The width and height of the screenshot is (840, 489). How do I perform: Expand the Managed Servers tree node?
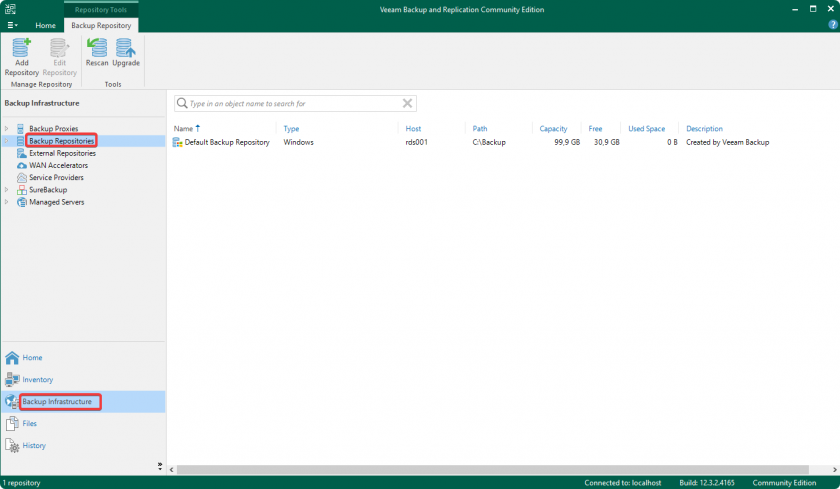coord(6,202)
